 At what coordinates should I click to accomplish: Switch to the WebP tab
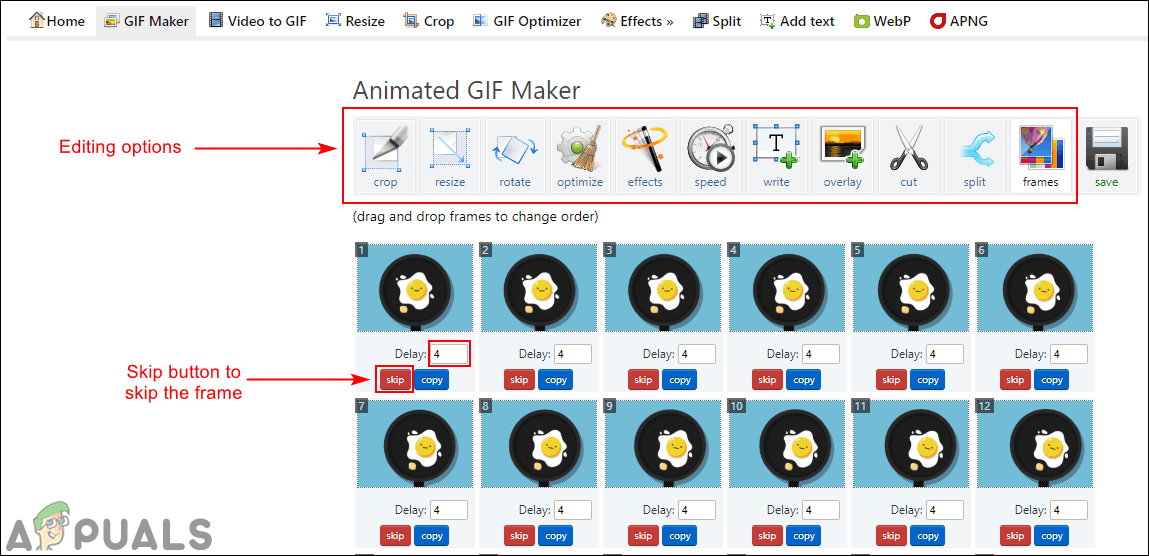click(882, 21)
